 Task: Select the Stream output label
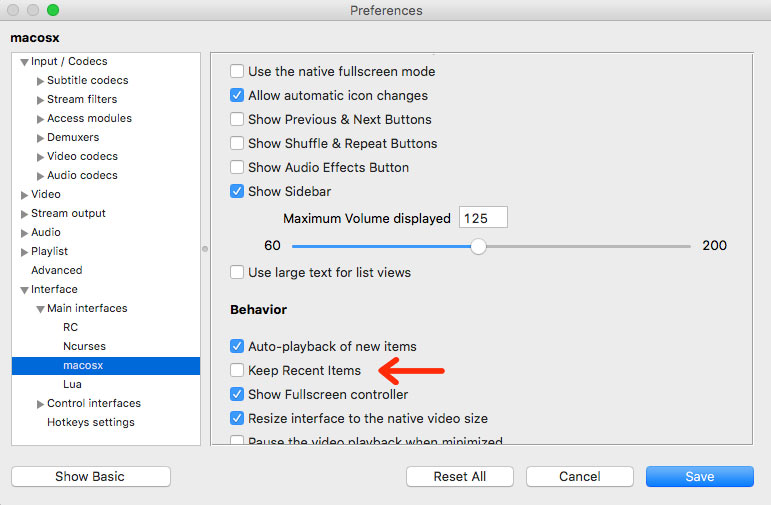[68, 213]
